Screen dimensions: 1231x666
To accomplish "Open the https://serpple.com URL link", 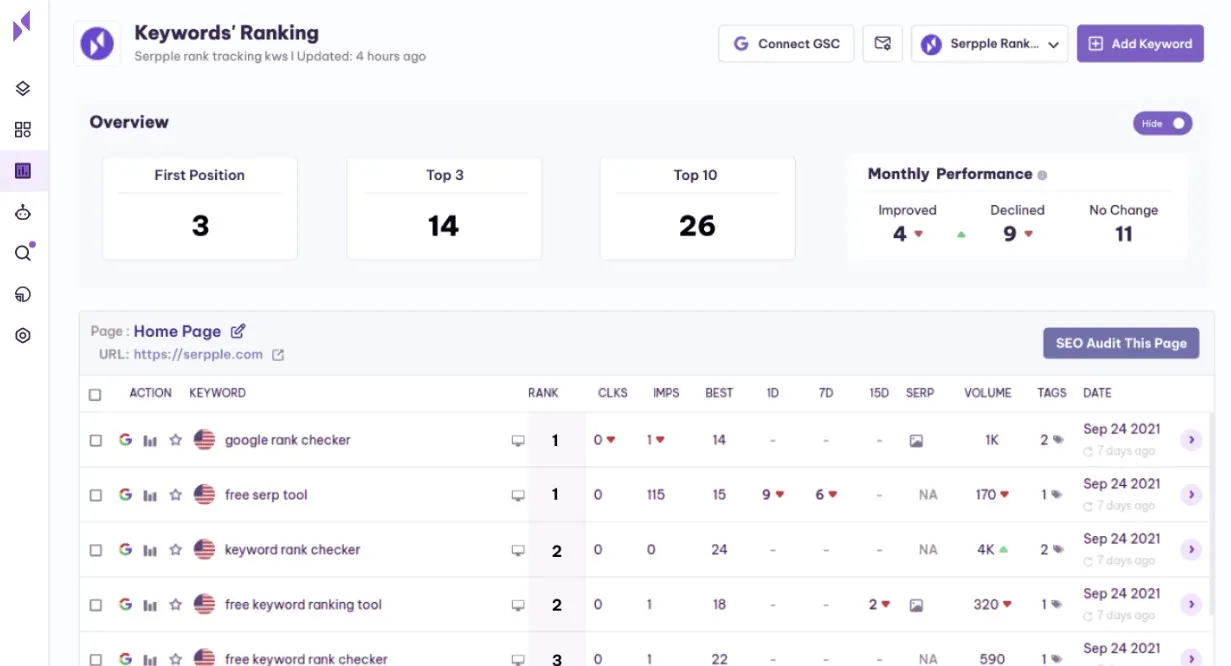I will [x=198, y=355].
